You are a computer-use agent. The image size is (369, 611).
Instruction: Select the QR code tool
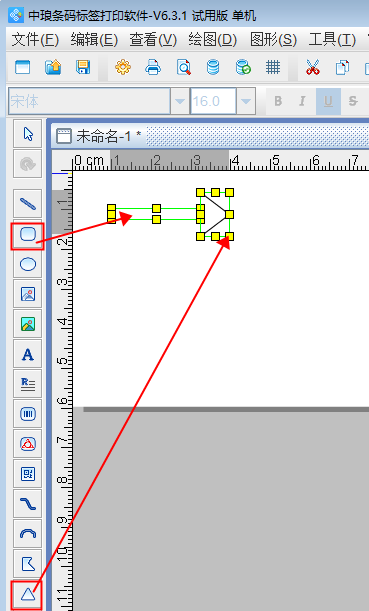click(28, 474)
